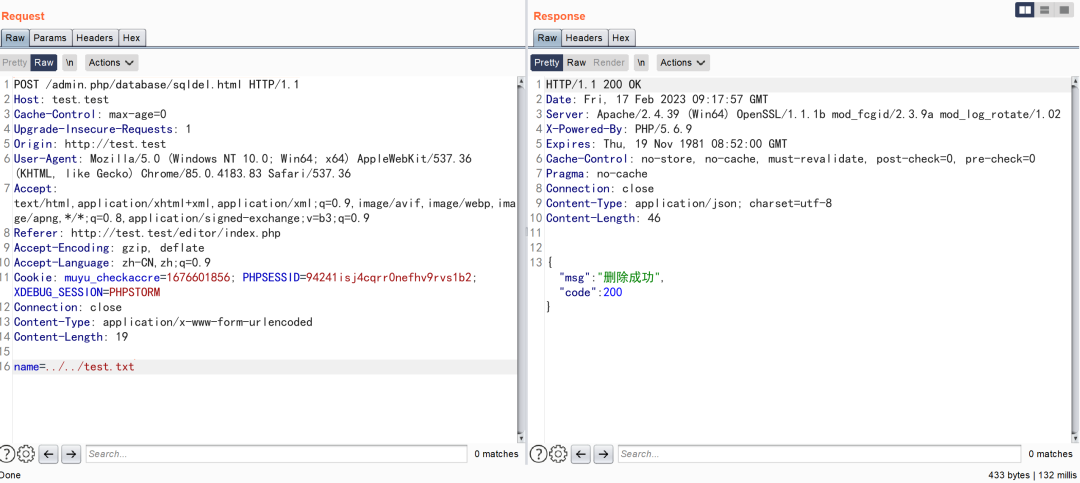Viewport: 1080px width, 483px height.
Task: Click name=../../test.txt body line
Action: 74,367
